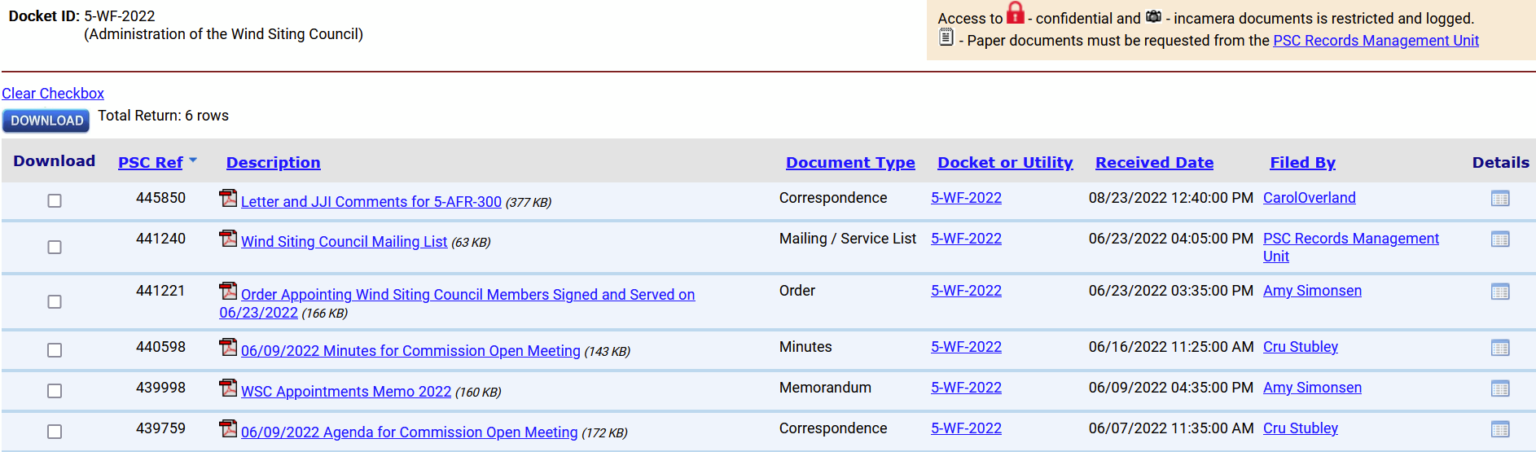Click details icon for WSC Appointments Memo row
This screenshot has height=452, width=1536.
[x=1500, y=389]
